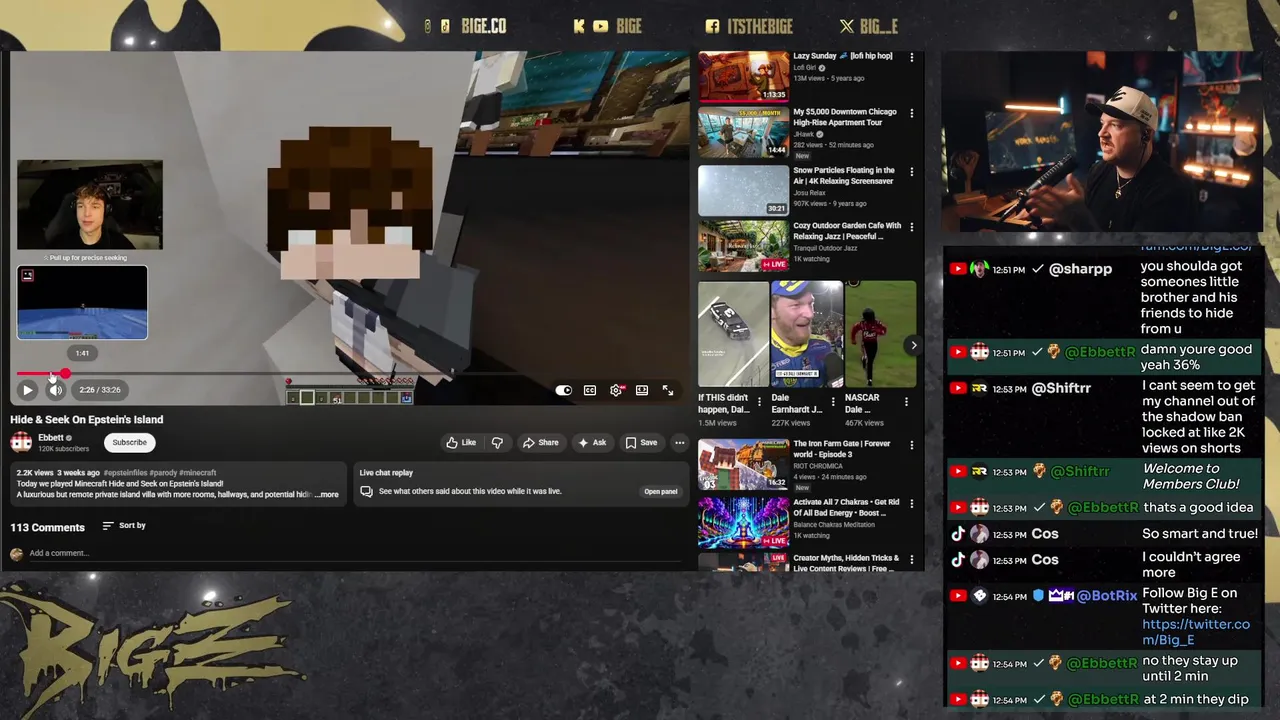Subscribe to the Ebbett channel
Image resolution: width=1280 pixels, height=720 pixels.
(129, 442)
